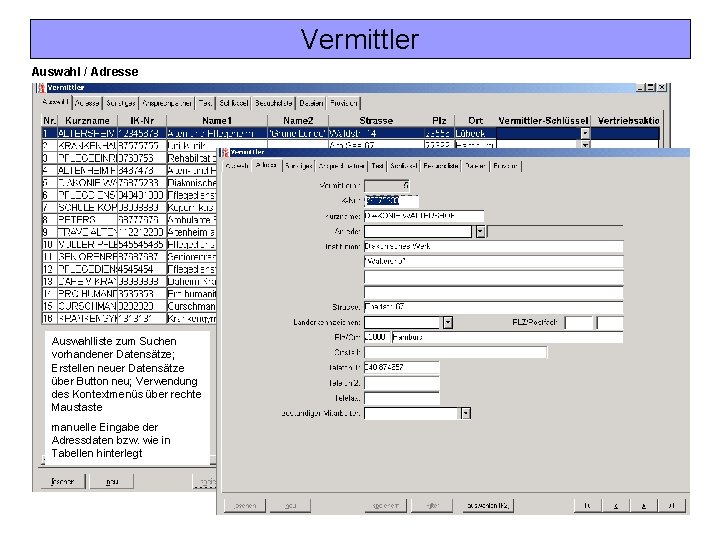
Task: Click the Strasse input field
Action: (494, 307)
